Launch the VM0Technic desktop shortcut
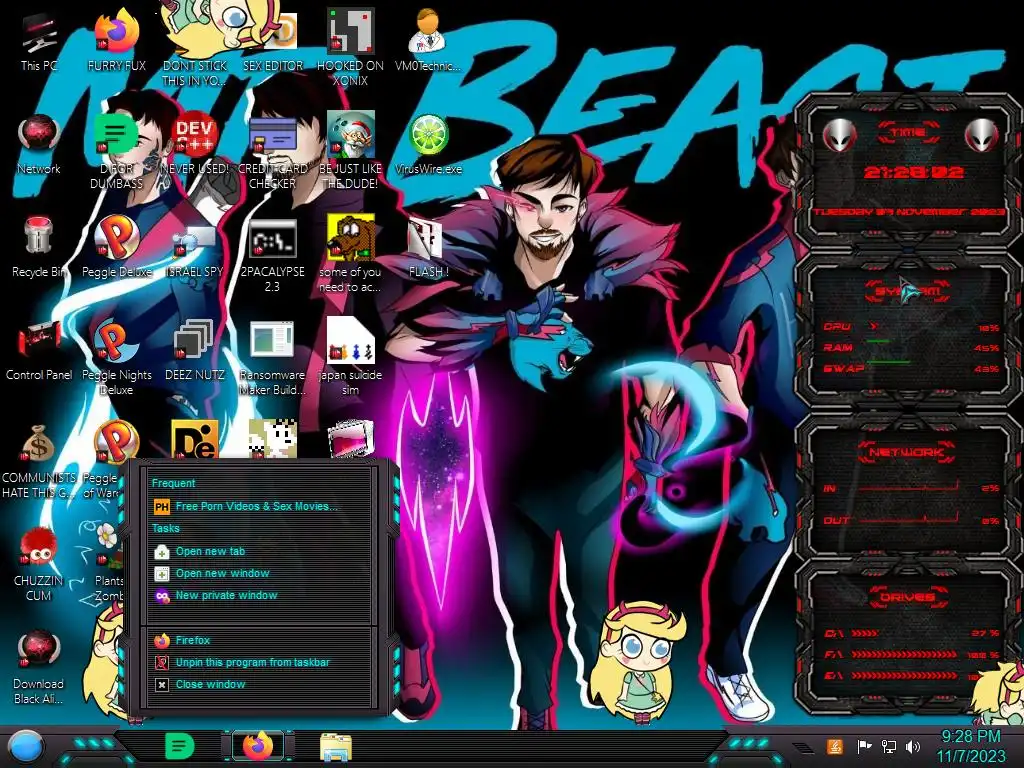1024x768 pixels. (428, 41)
